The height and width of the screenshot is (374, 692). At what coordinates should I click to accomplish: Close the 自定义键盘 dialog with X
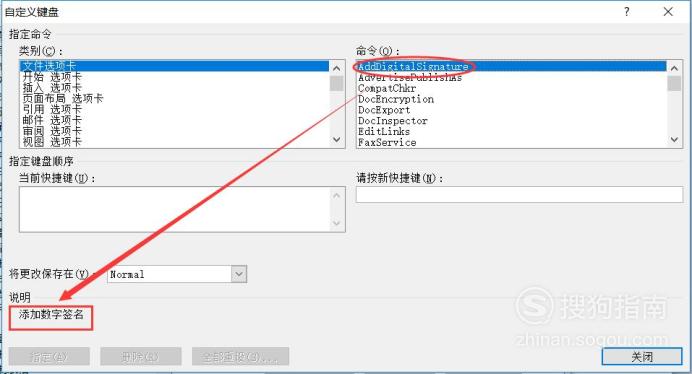pos(668,12)
